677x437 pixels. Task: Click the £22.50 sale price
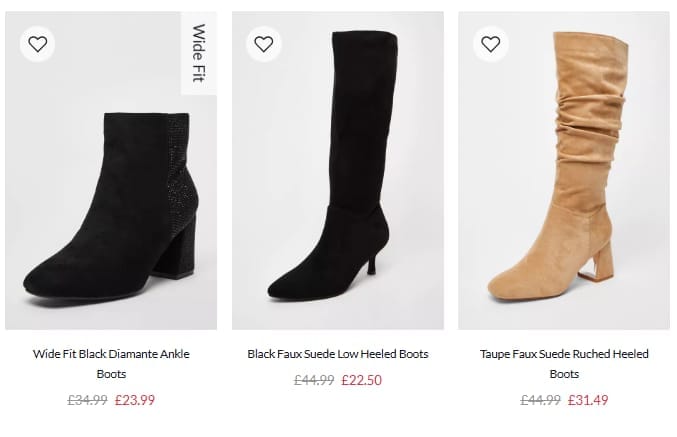361,380
